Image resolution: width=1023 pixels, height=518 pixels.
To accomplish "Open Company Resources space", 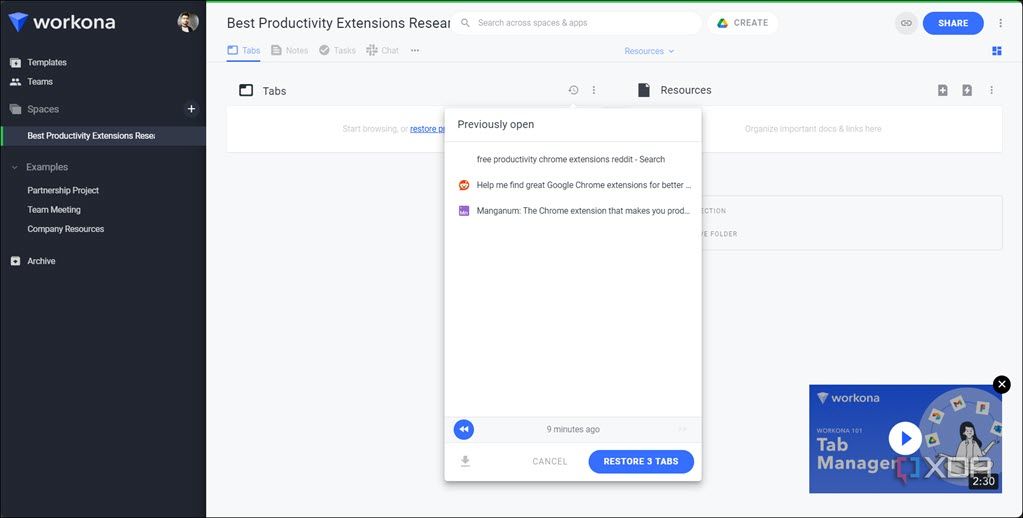I will point(66,229).
